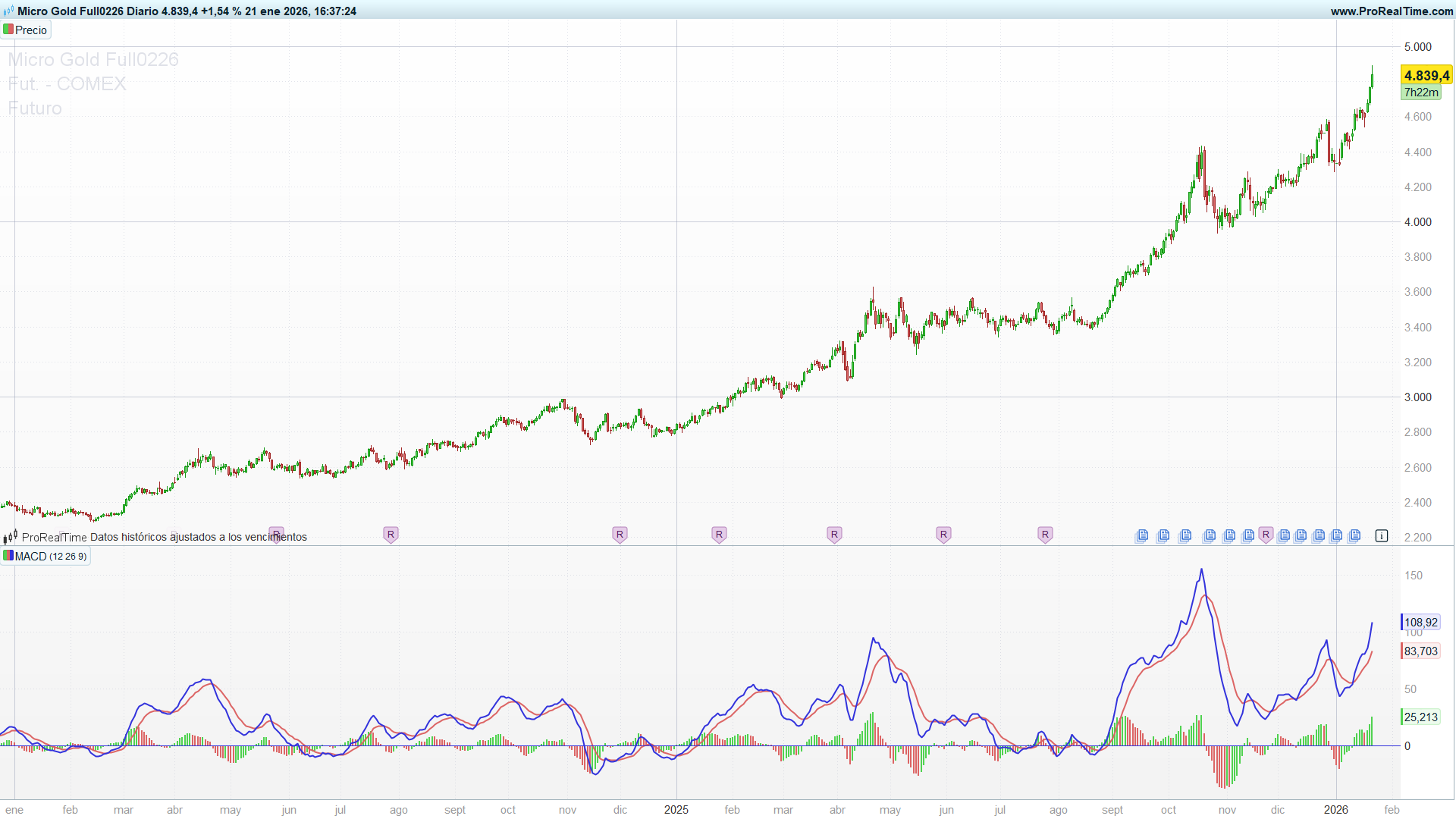Click the green 25,213 histogram value label
The width and height of the screenshot is (1456, 819).
click(1420, 717)
